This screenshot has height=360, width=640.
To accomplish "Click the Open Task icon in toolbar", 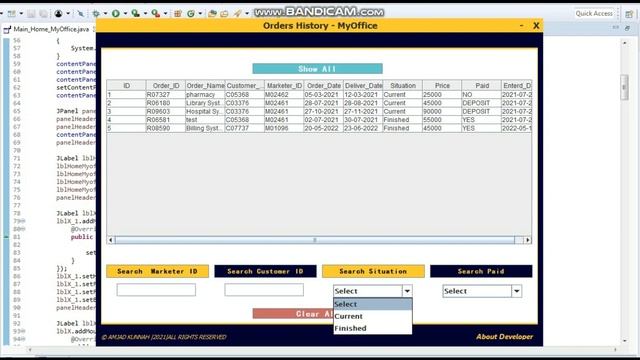I will pos(224,13).
